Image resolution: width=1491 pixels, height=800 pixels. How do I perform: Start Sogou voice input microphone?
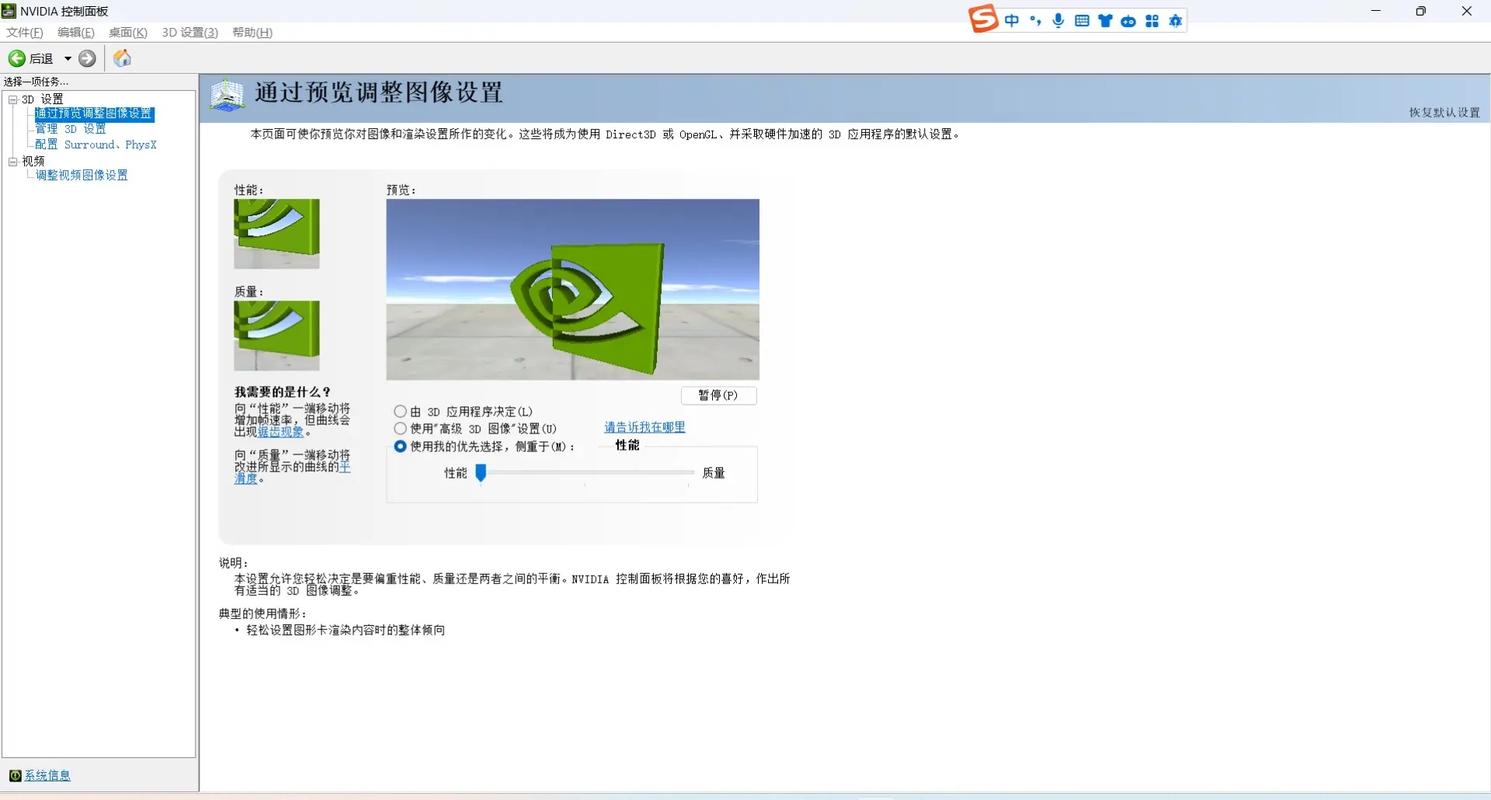coord(1058,20)
